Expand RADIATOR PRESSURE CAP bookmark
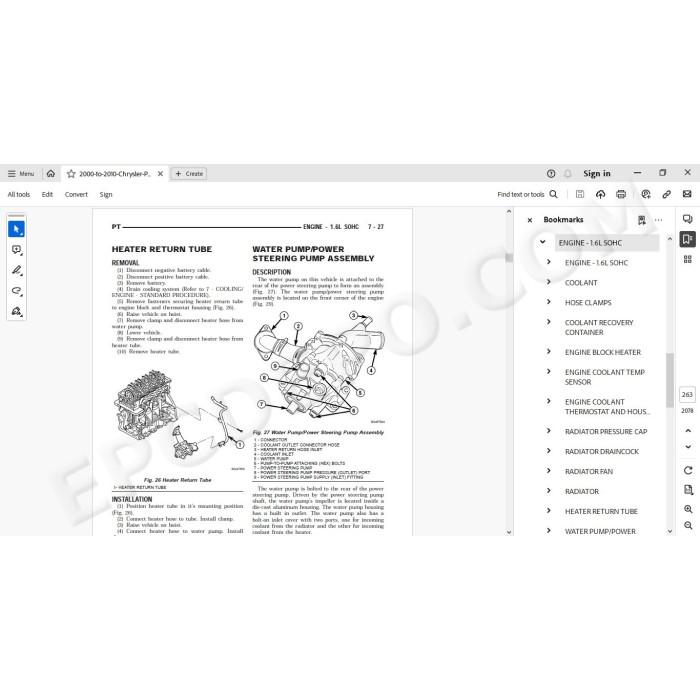700x700 pixels. click(549, 430)
